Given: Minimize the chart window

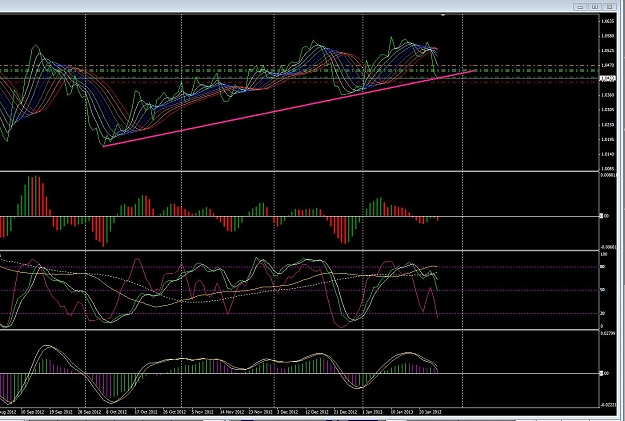Looking at the screenshot, I should click(x=580, y=7).
